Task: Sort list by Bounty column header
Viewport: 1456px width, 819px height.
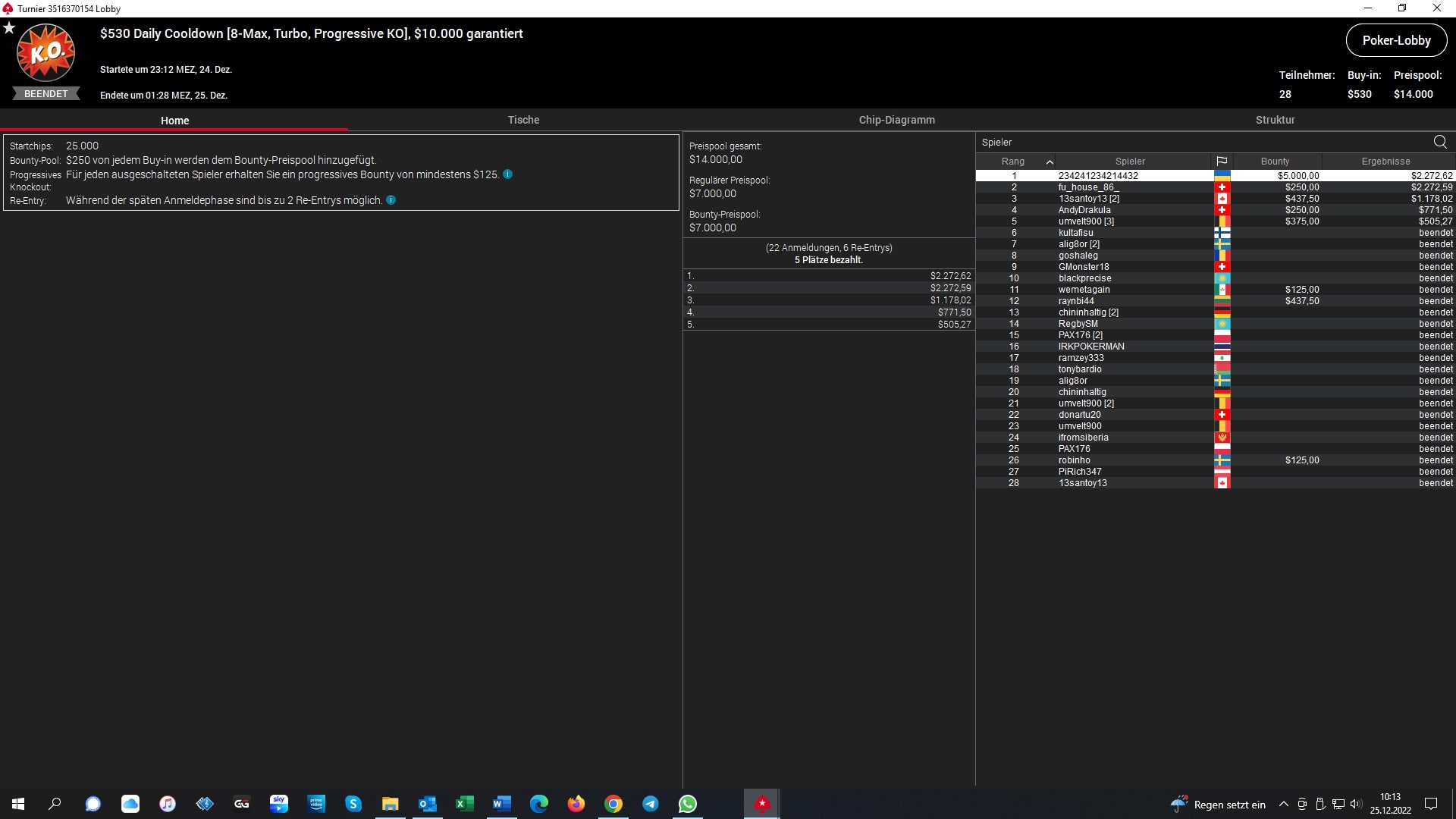Action: point(1274,162)
